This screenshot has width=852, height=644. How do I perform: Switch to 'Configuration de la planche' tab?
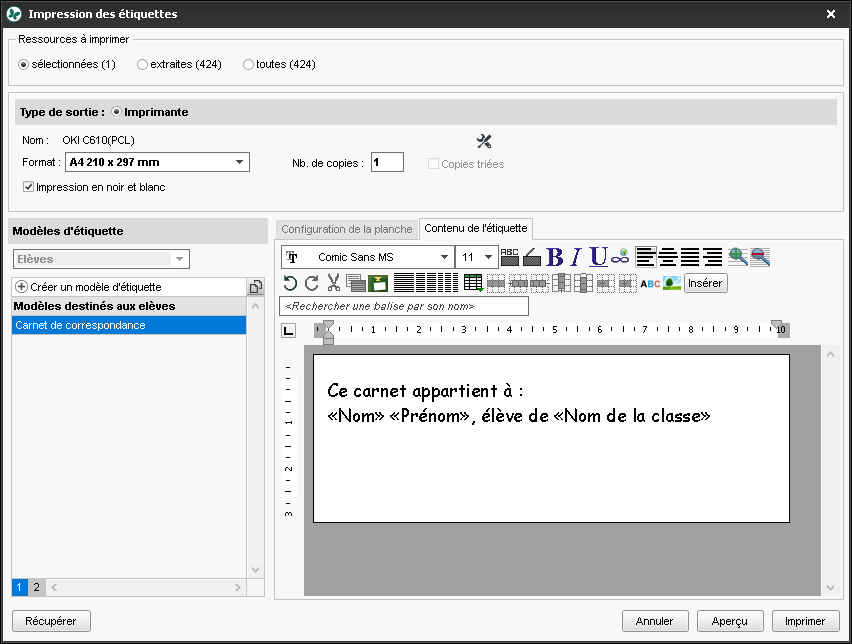pos(347,229)
